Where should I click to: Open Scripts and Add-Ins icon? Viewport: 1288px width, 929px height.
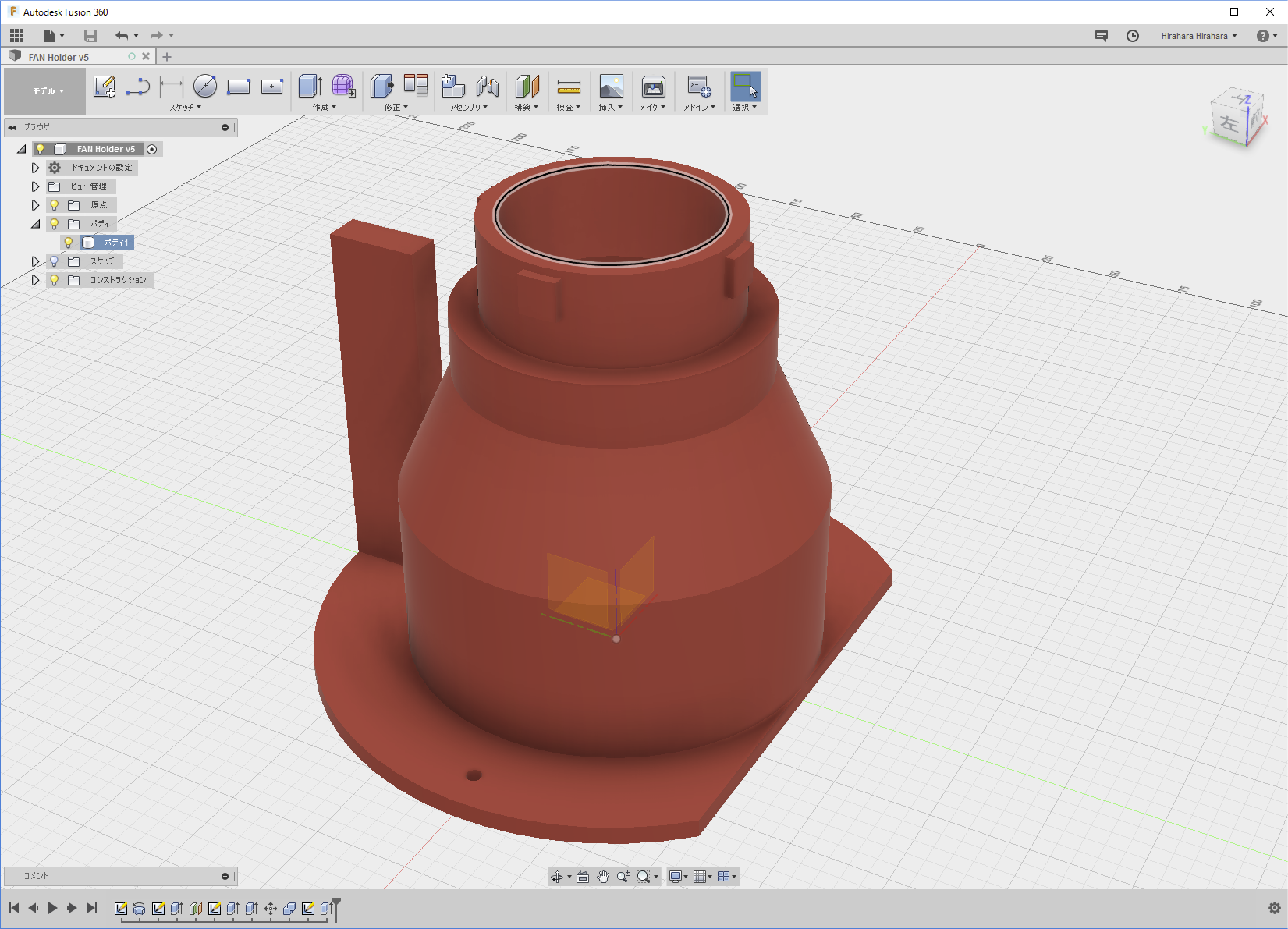click(699, 87)
